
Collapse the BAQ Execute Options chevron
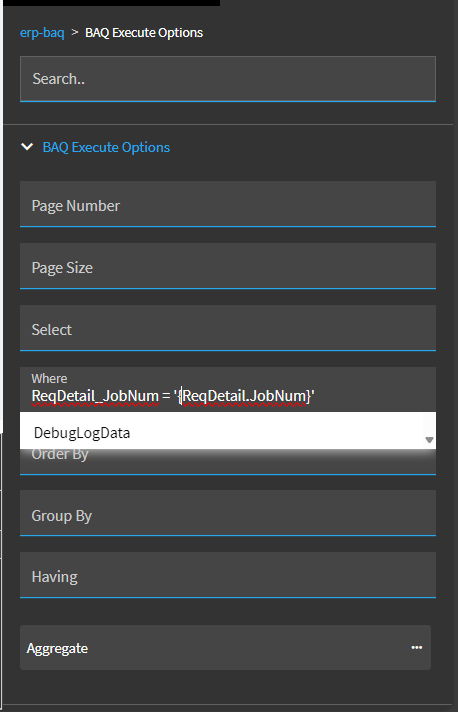27,147
